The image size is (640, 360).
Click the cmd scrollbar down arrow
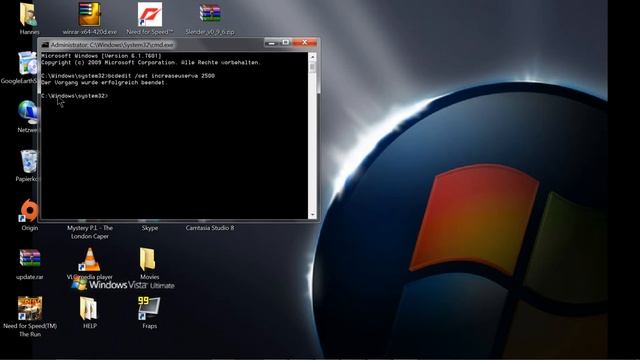(313, 215)
